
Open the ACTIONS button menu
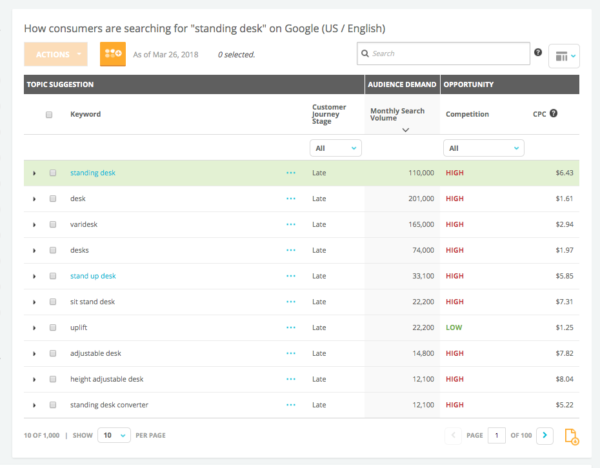[56, 54]
